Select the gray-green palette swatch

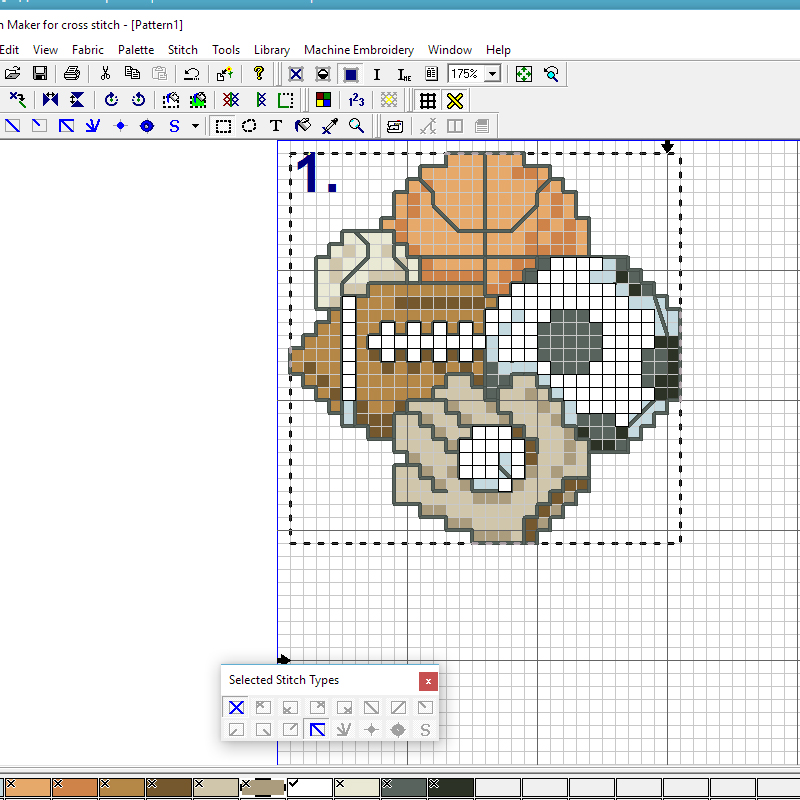click(x=404, y=787)
